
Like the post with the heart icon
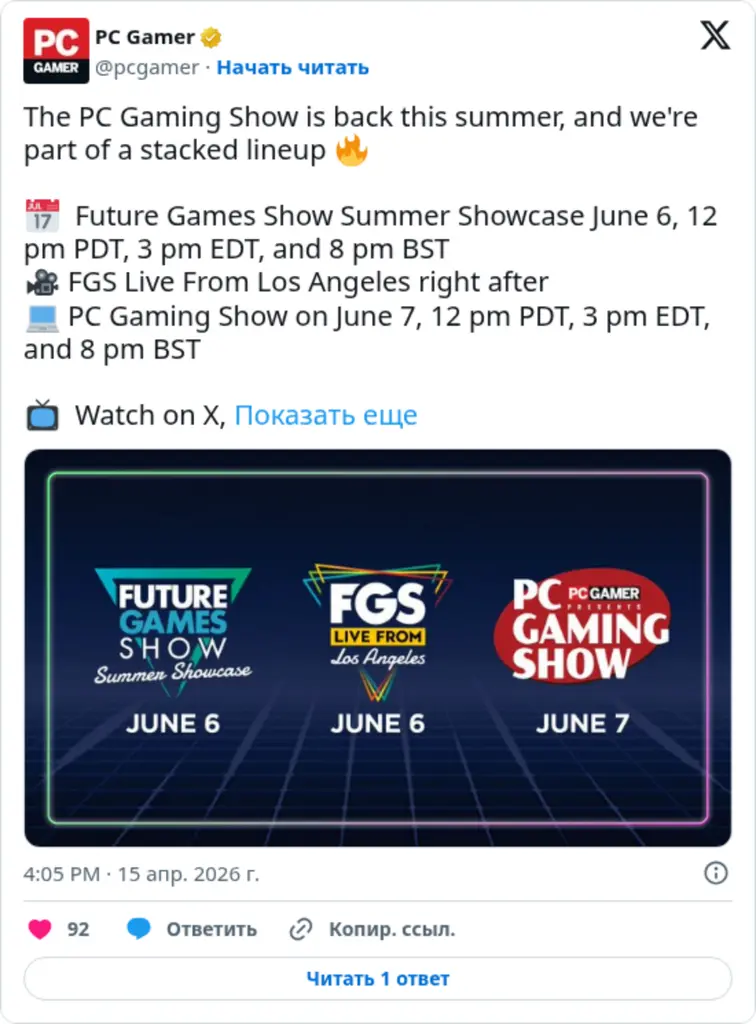coord(40,929)
